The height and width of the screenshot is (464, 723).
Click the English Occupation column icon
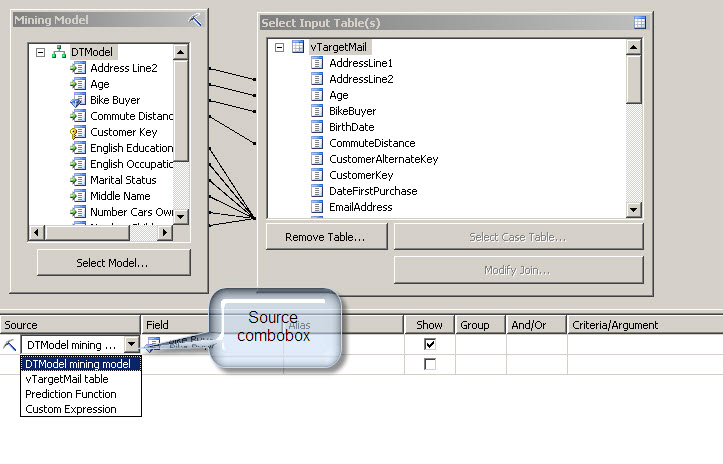coord(78,164)
